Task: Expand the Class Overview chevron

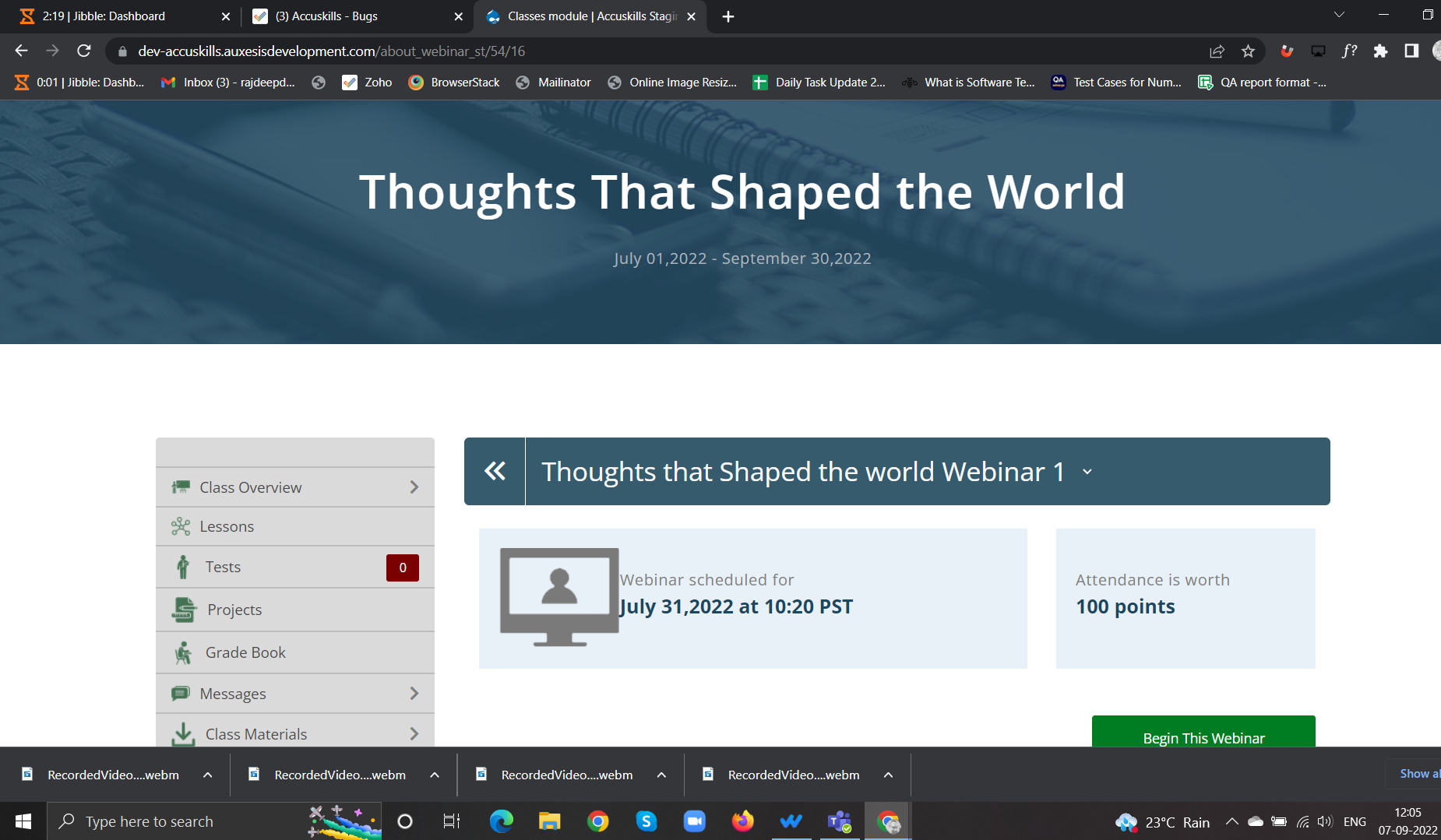Action: pos(414,487)
